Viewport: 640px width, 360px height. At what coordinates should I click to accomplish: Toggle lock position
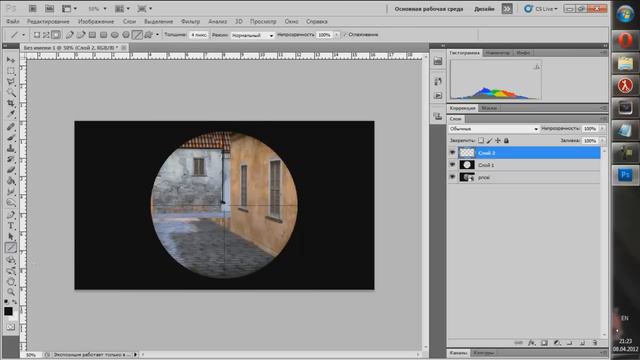pos(498,141)
